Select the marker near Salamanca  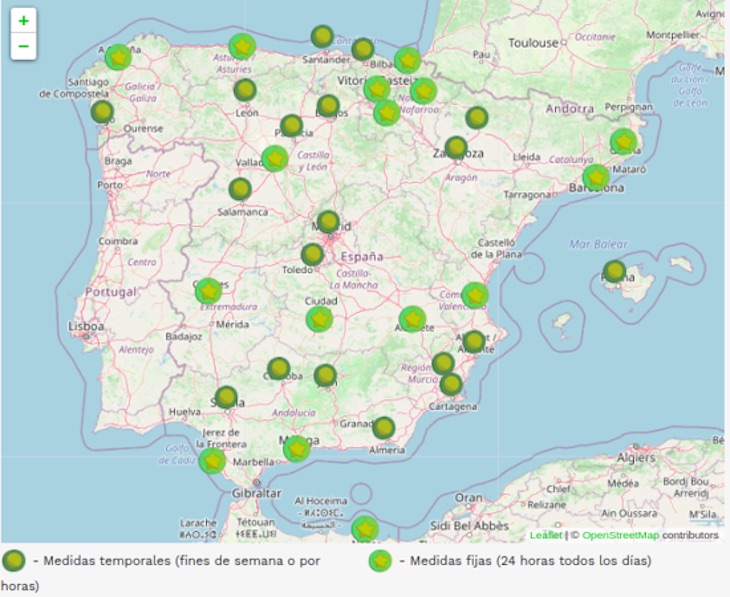[x=240, y=189]
